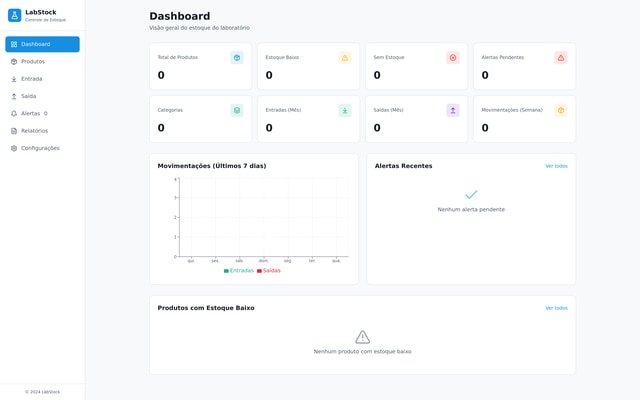Click the LabStock flask logo icon
Screen dimensions: 640x400
pyautogui.click(x=14, y=15)
